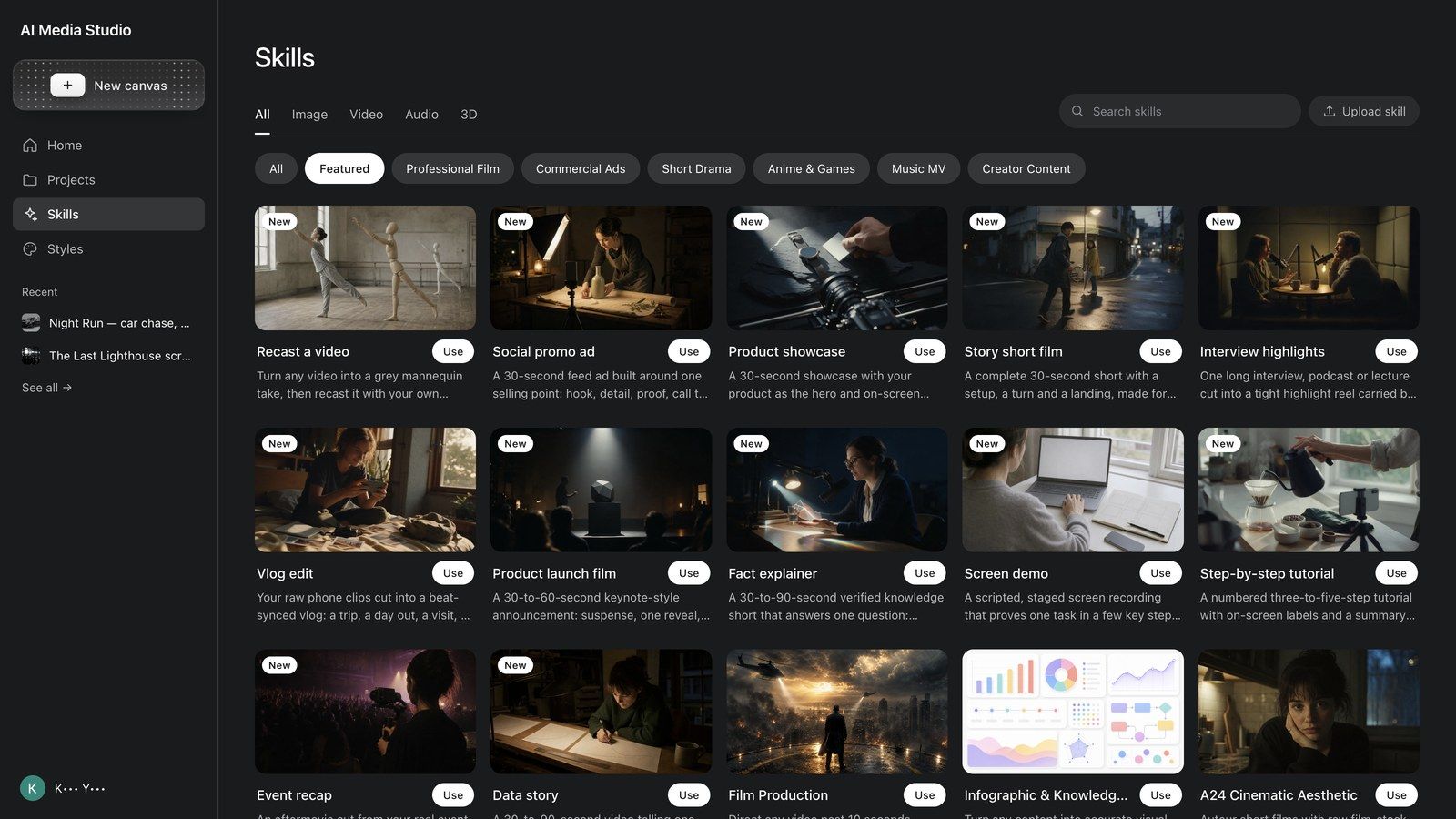Use the Vlog edit skill
1456x819 pixels.
(x=453, y=573)
